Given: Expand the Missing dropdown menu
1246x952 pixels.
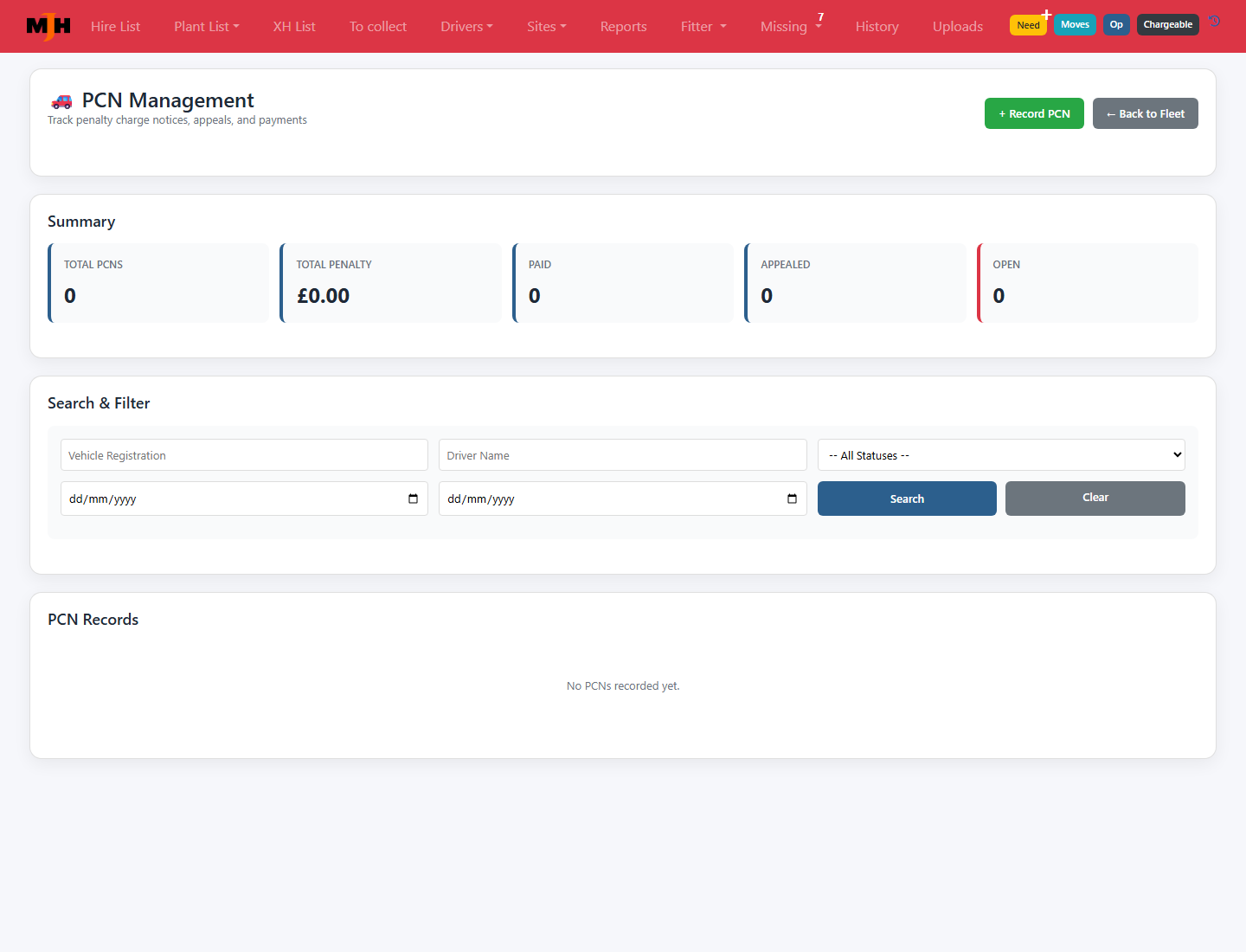Looking at the screenshot, I should click(x=791, y=27).
